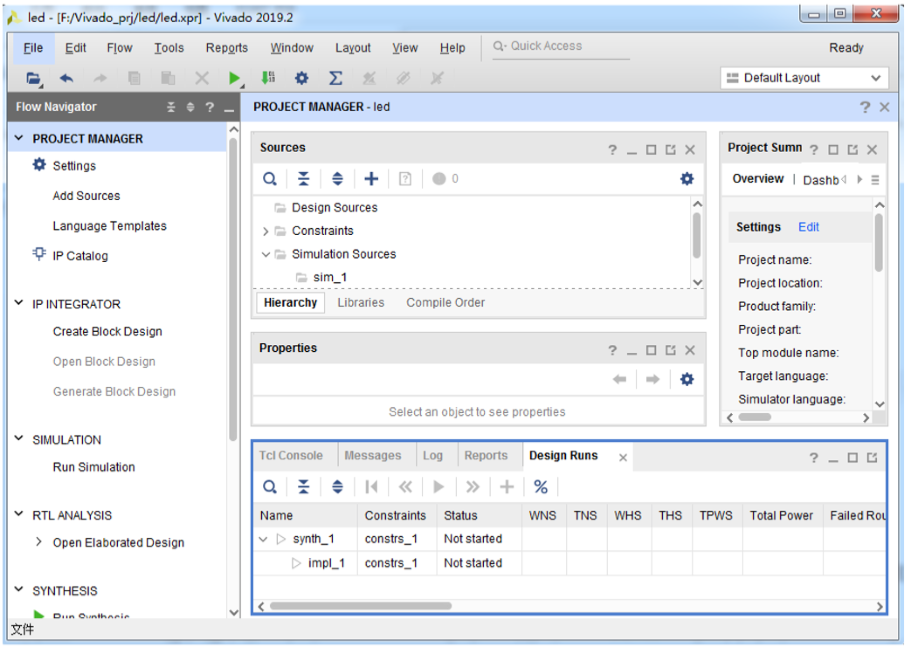Screen dimensions: 906x647
Task: Click the percent icon in Design Runs
Action: click(x=541, y=487)
